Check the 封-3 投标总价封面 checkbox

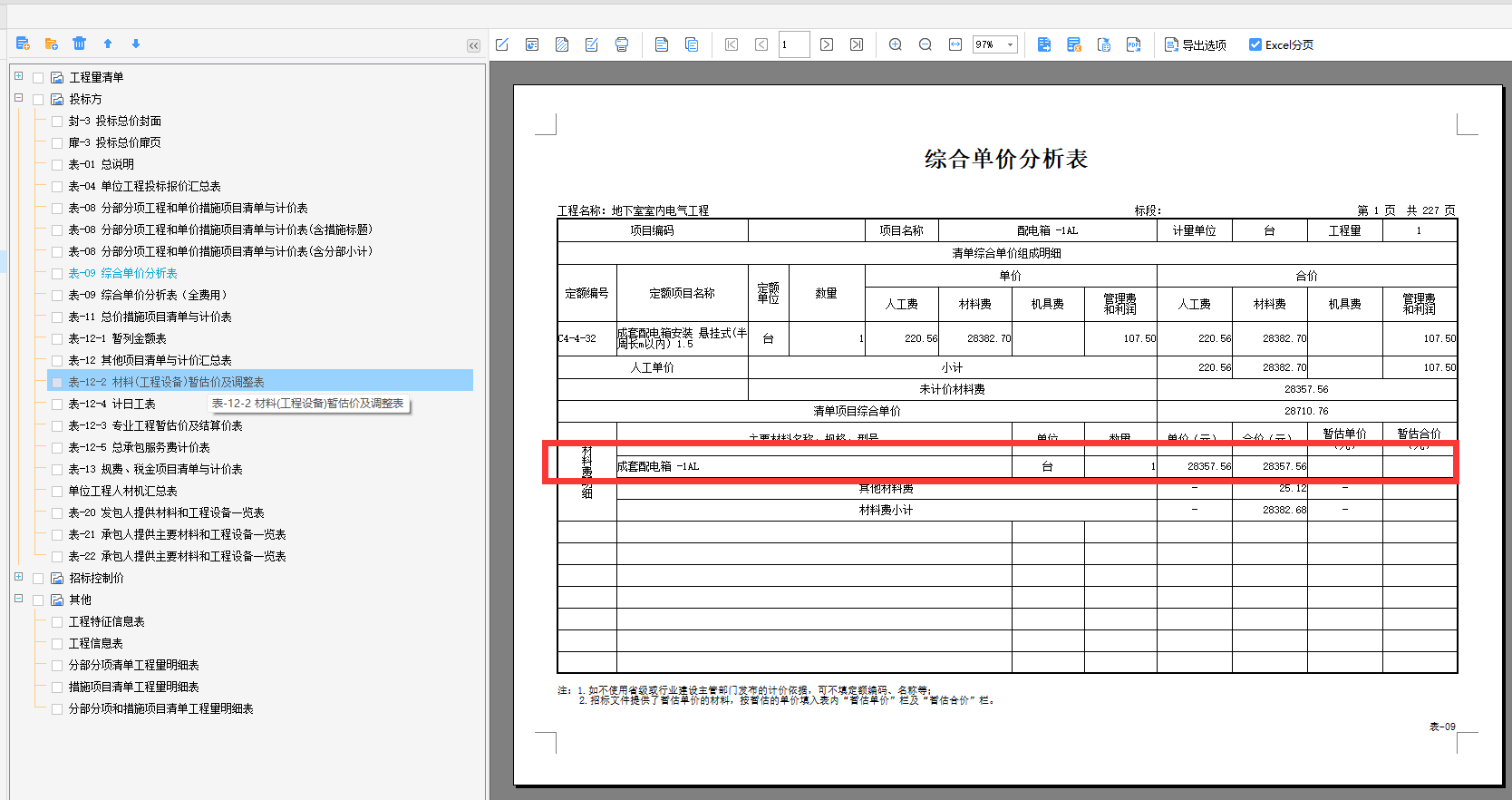coord(57,122)
